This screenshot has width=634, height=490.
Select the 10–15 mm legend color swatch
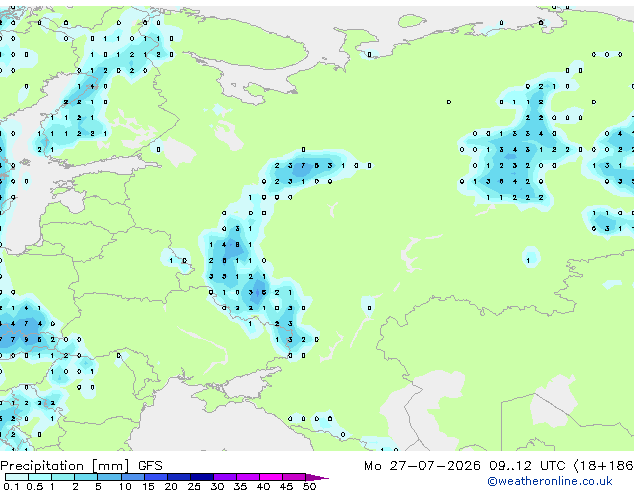133,477
